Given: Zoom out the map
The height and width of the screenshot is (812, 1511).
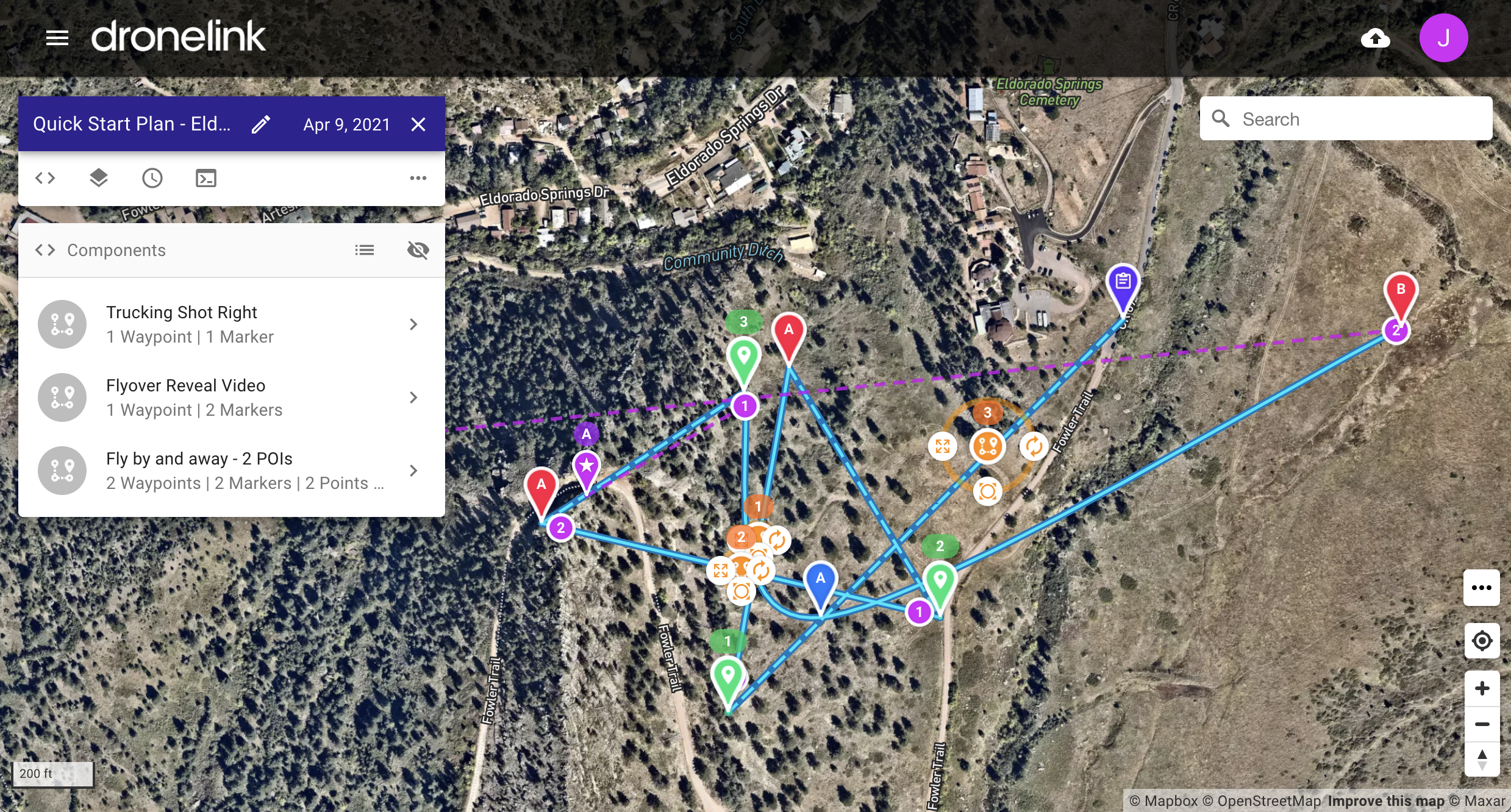Looking at the screenshot, I should pos(1482,724).
